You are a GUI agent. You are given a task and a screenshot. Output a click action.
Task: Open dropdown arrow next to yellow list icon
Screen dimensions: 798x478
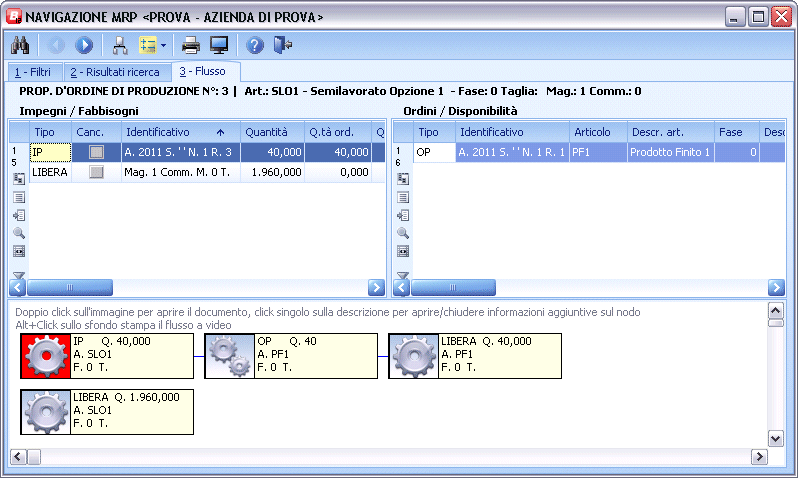[163, 45]
